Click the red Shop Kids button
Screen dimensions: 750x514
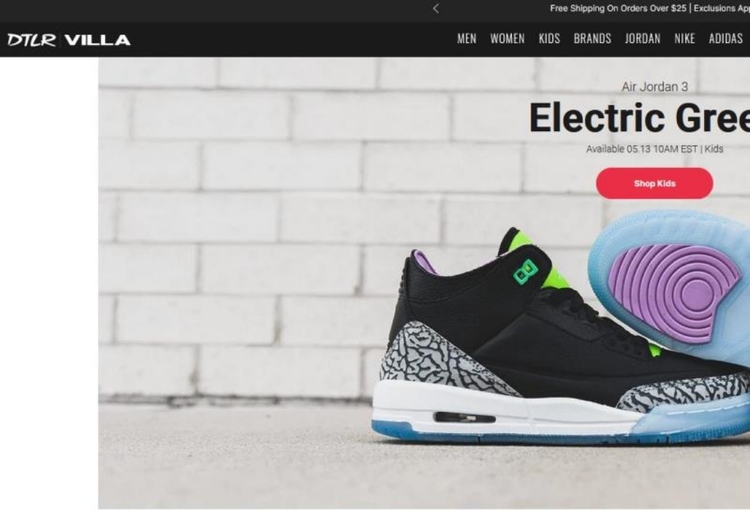[654, 183]
